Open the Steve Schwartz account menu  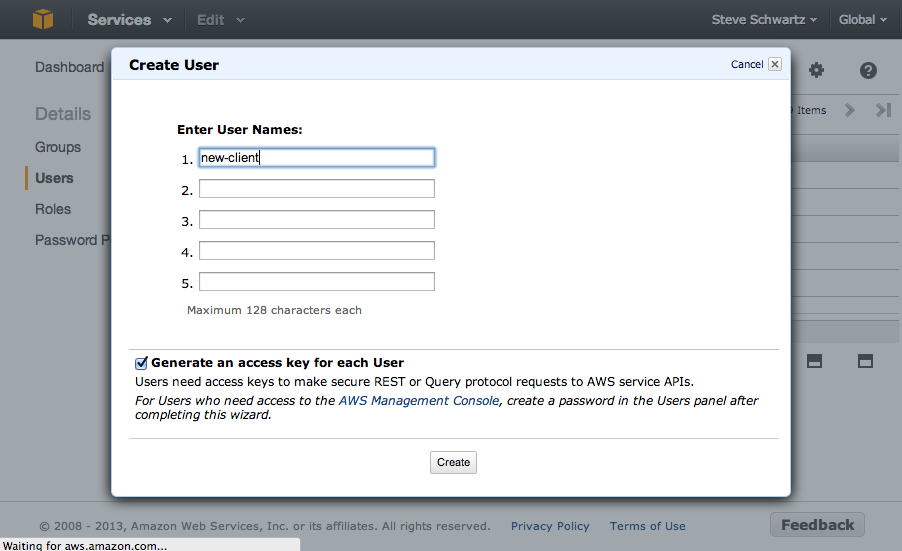764,20
